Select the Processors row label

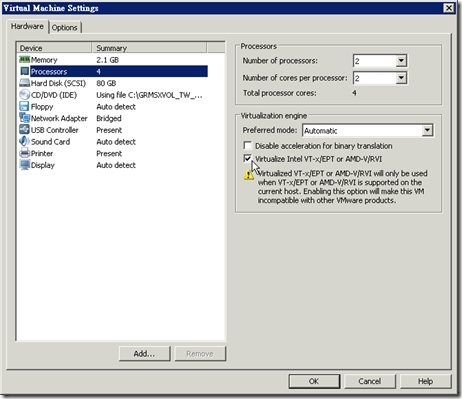click(x=49, y=72)
